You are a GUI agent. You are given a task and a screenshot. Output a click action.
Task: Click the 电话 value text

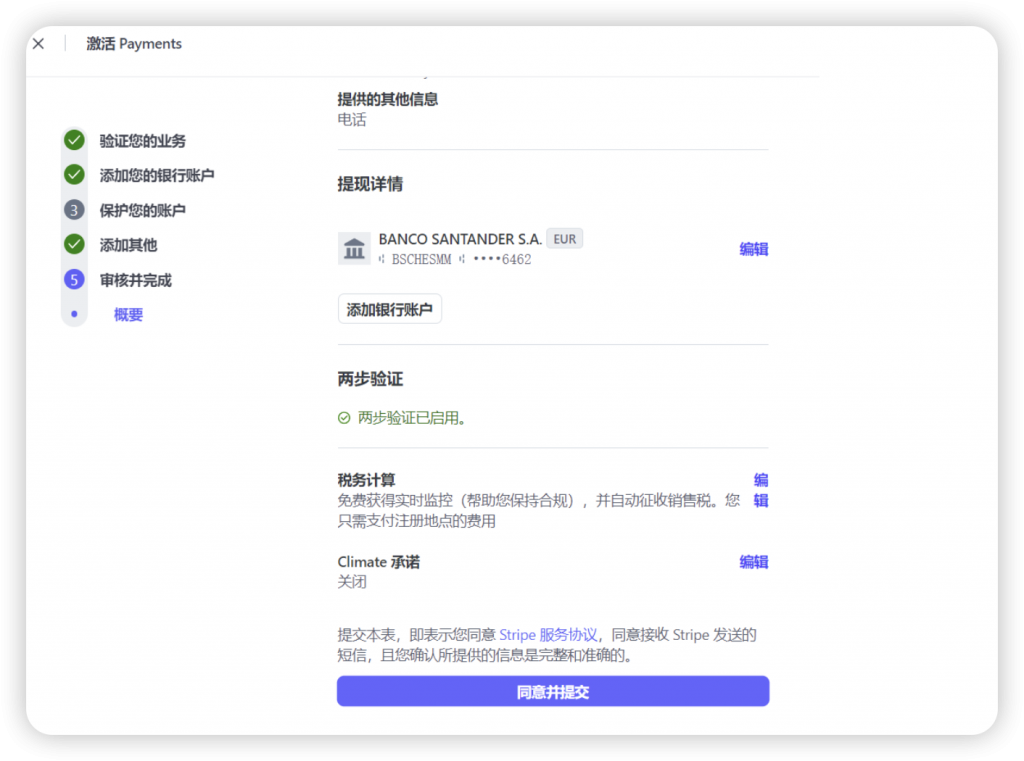352,120
